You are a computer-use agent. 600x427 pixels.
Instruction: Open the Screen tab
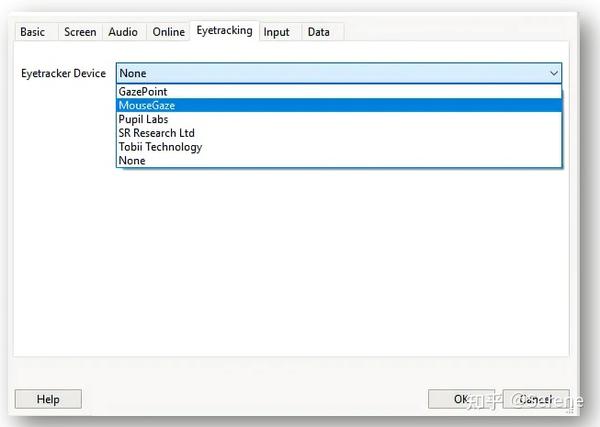(x=80, y=32)
